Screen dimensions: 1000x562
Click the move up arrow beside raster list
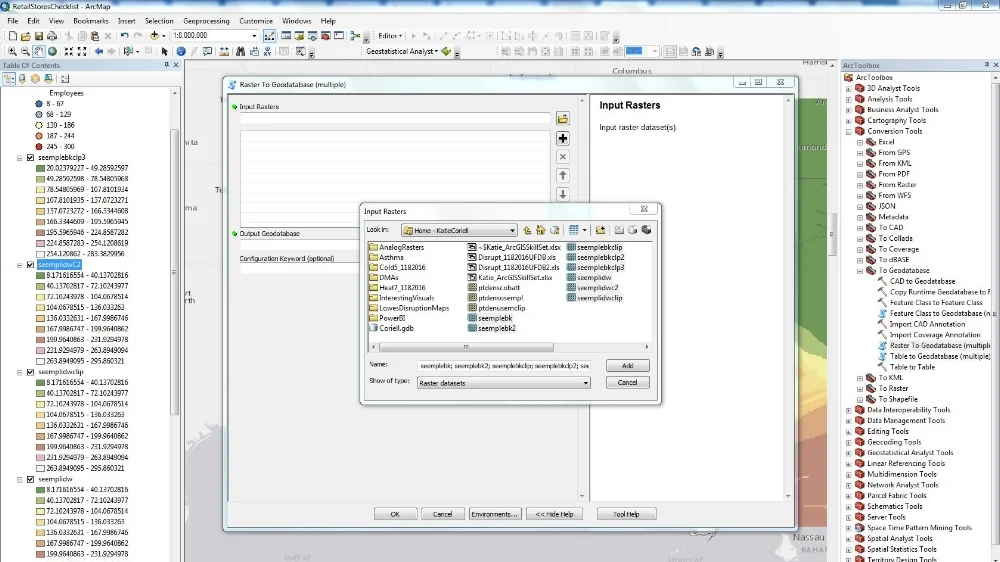pyautogui.click(x=562, y=175)
